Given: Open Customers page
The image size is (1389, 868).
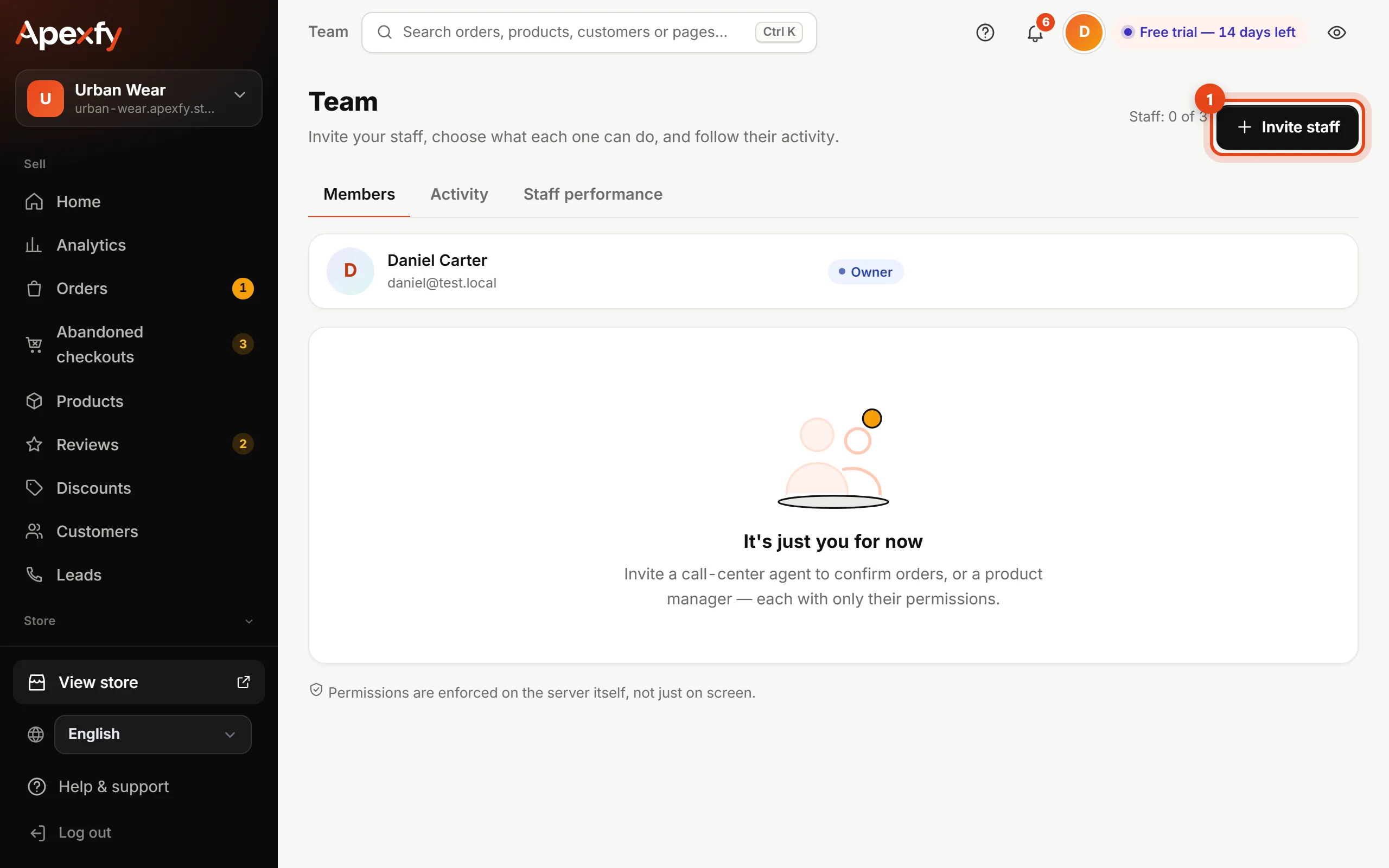Looking at the screenshot, I should (x=139, y=531).
